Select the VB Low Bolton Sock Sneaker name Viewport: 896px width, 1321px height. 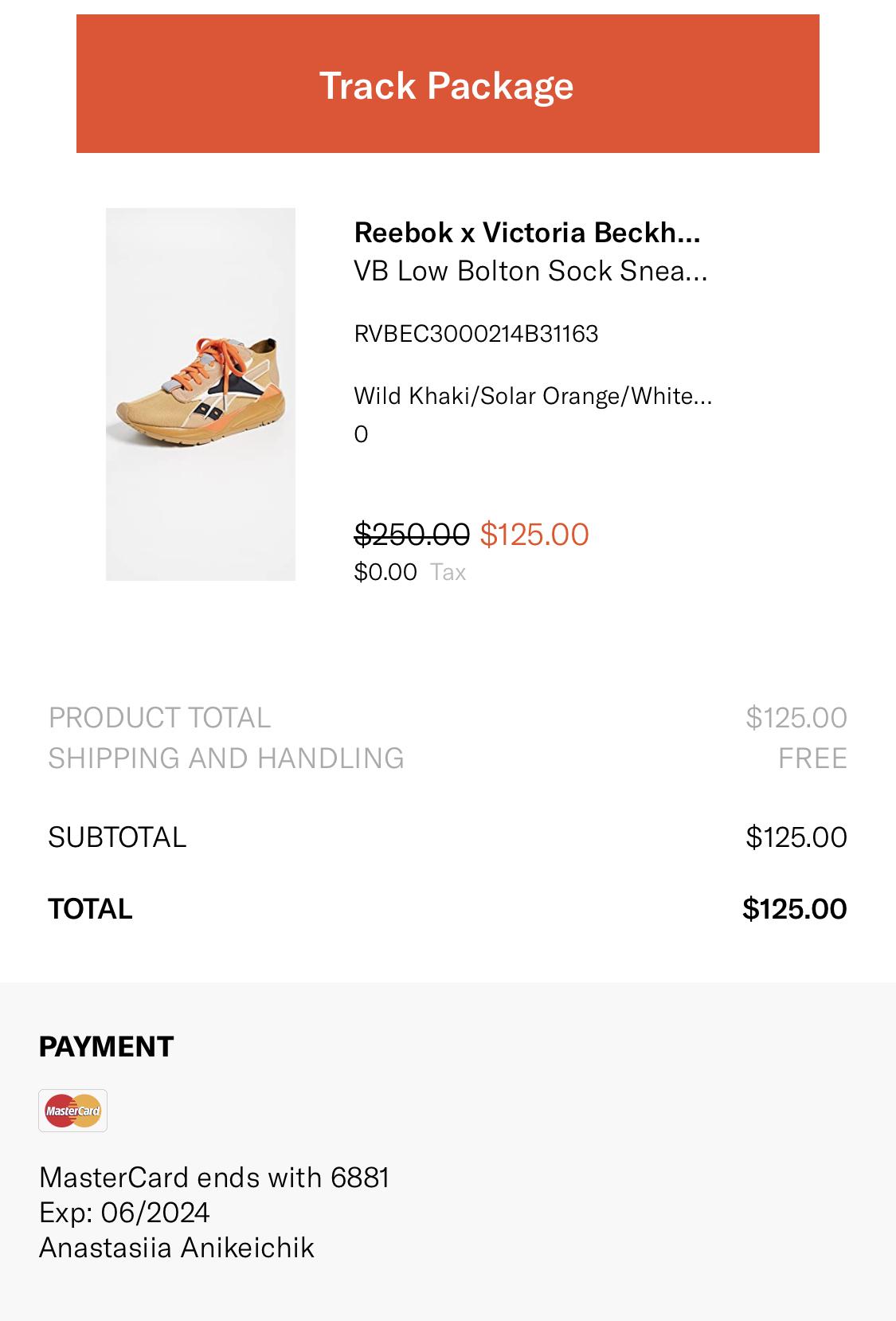tap(530, 271)
